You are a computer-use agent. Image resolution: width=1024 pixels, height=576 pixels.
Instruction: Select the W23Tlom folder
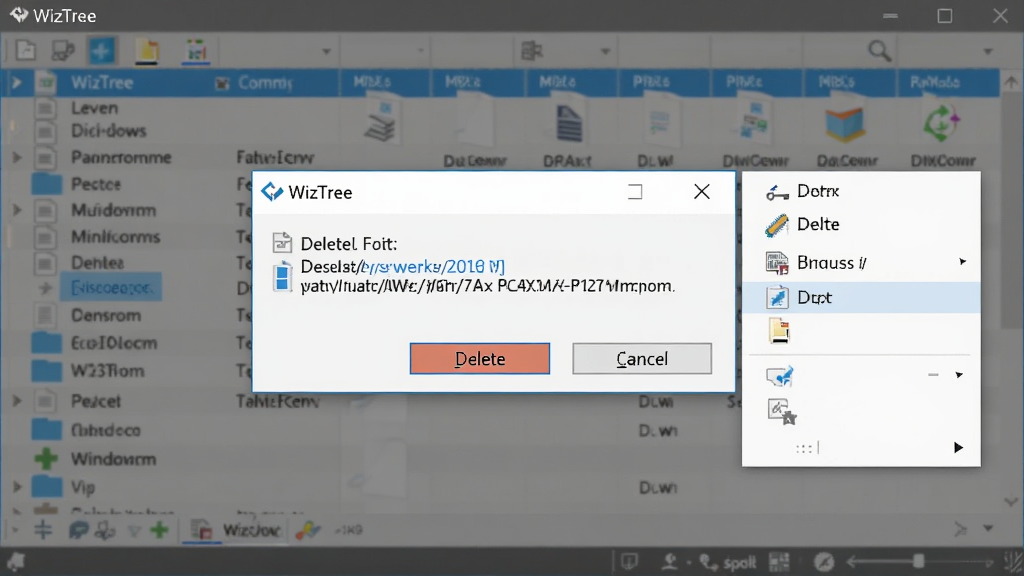coord(107,371)
